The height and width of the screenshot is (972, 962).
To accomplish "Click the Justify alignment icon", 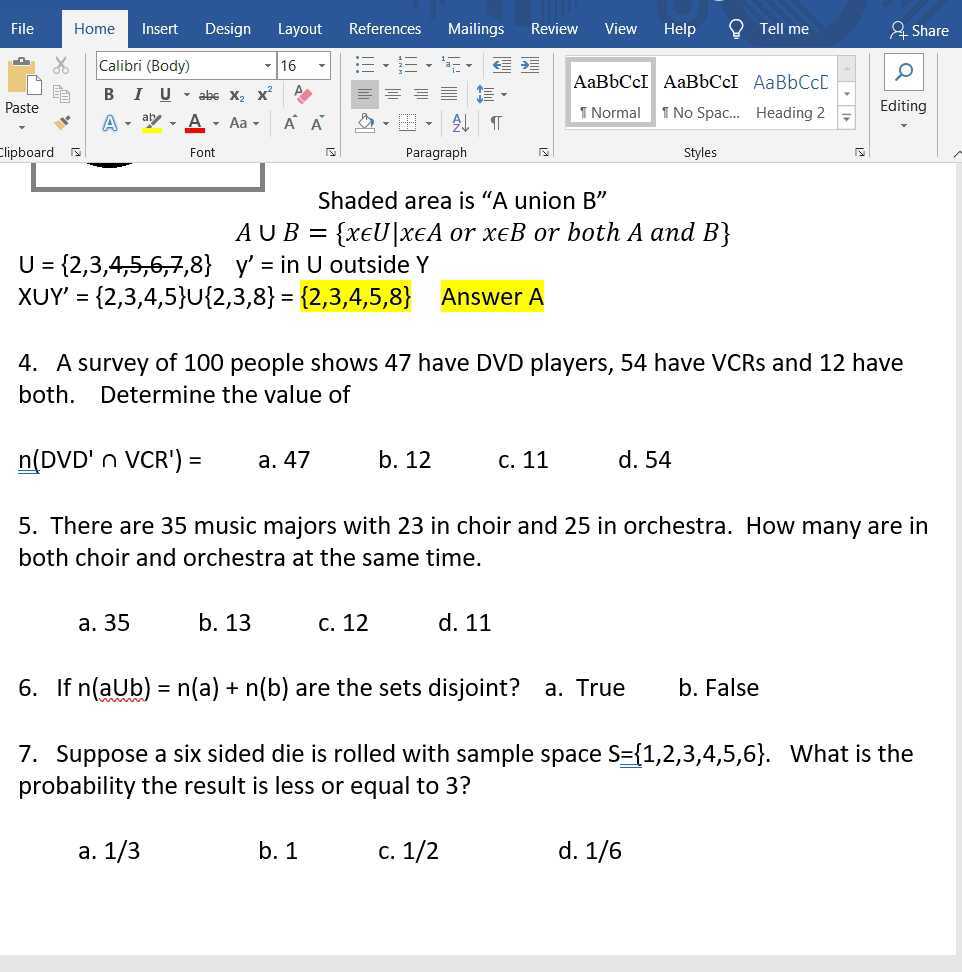I will click(449, 94).
